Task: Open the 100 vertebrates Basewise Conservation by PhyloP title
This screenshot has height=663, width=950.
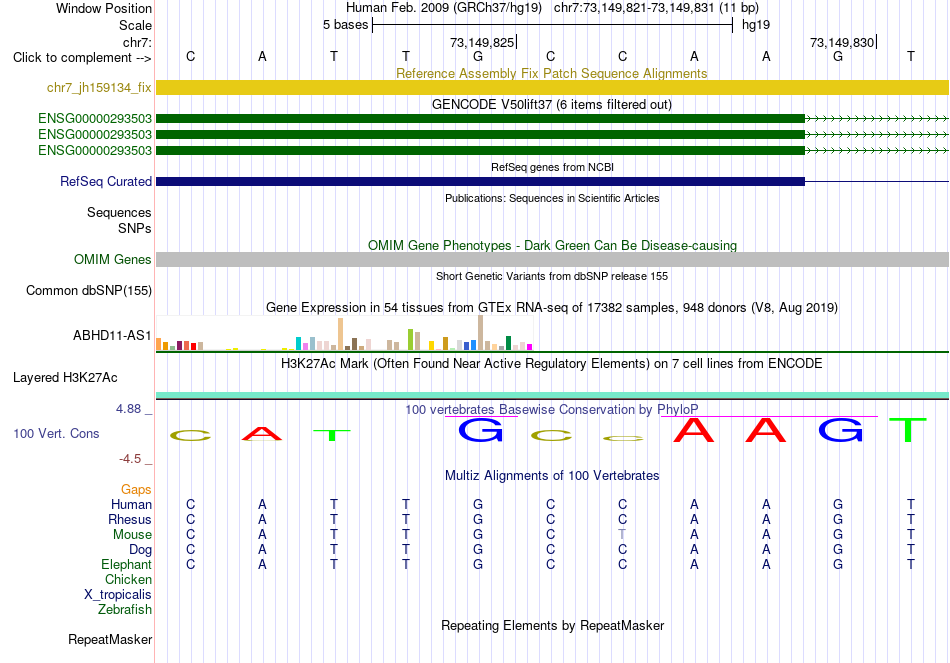Action: pos(551,410)
